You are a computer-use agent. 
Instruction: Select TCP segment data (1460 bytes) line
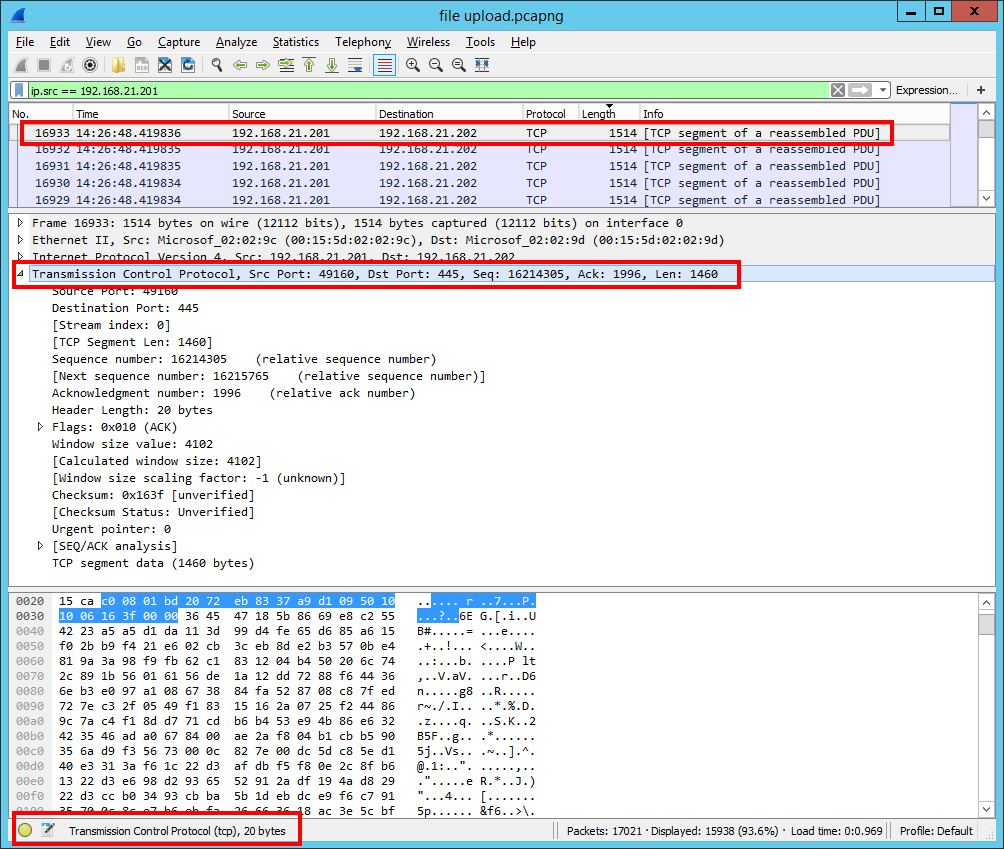coord(153,563)
